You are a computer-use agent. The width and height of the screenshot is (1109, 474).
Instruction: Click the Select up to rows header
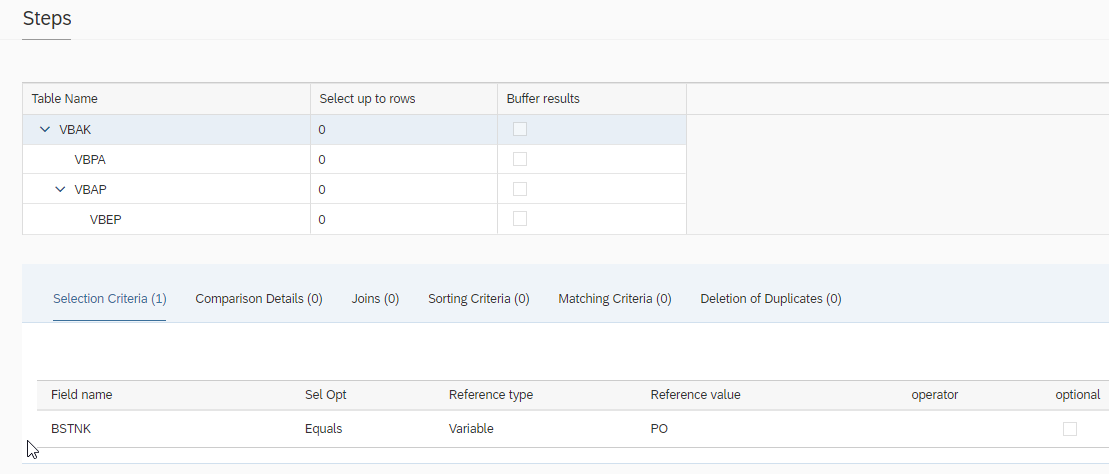point(367,99)
